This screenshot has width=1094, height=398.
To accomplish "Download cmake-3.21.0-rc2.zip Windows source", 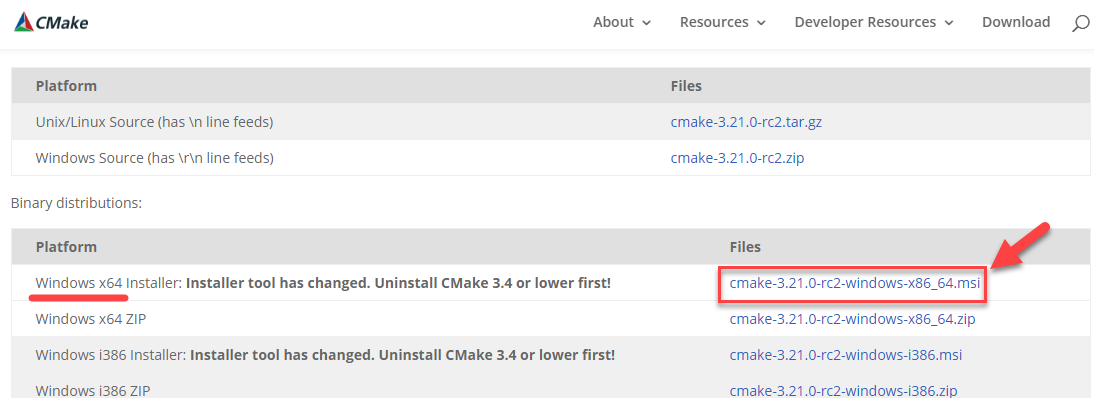I will click(737, 159).
